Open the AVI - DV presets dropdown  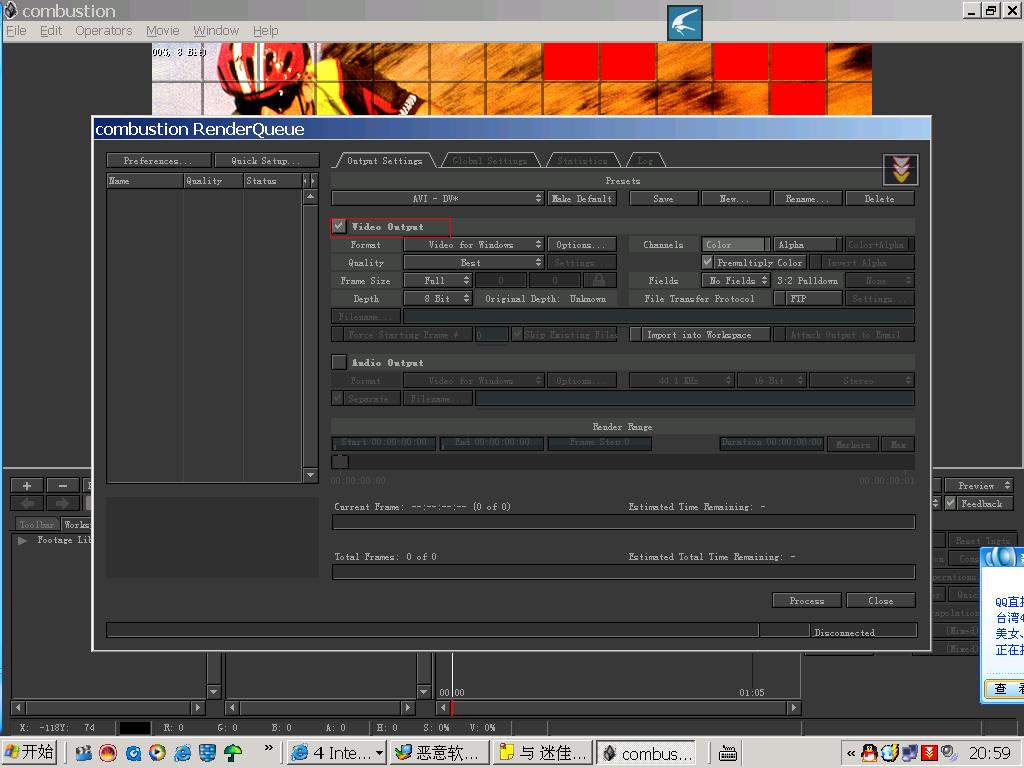tap(438, 198)
